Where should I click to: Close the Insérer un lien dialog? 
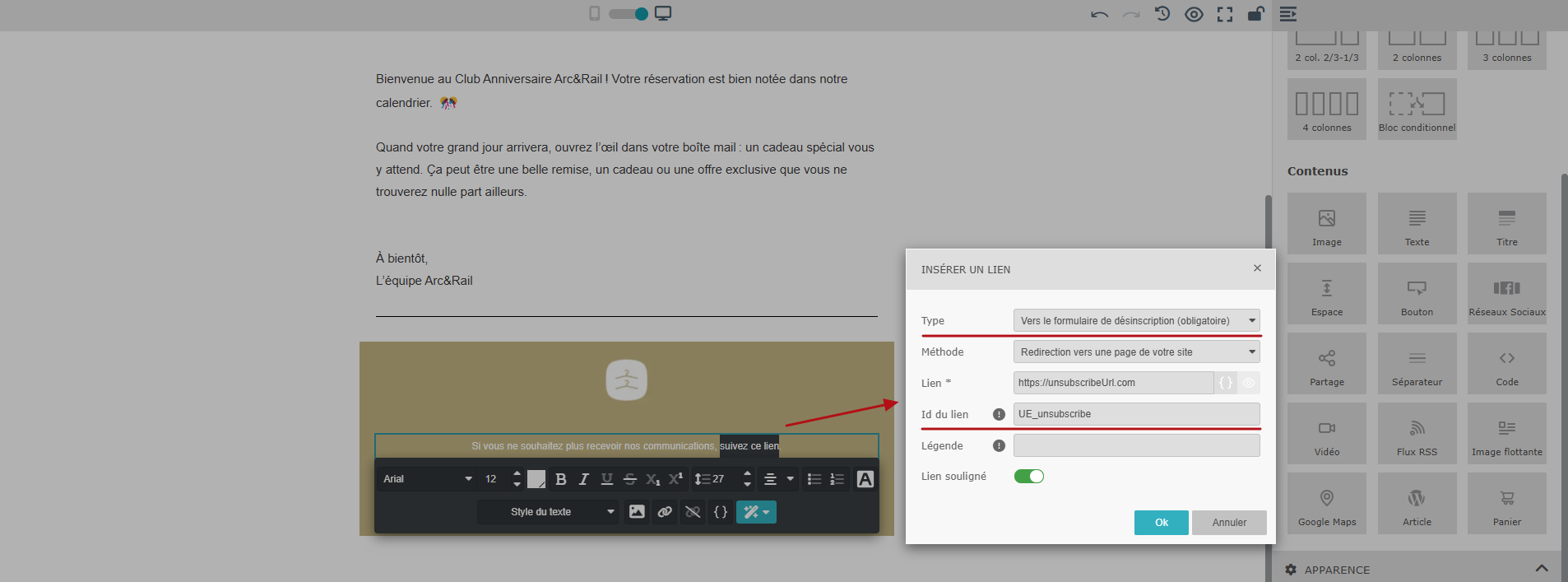coord(1257,268)
